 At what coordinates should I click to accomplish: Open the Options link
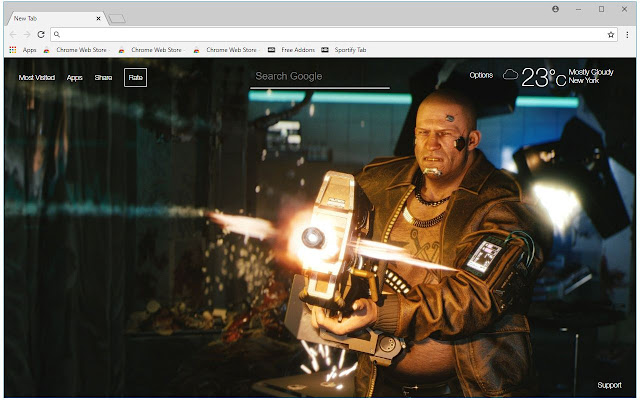pos(481,75)
